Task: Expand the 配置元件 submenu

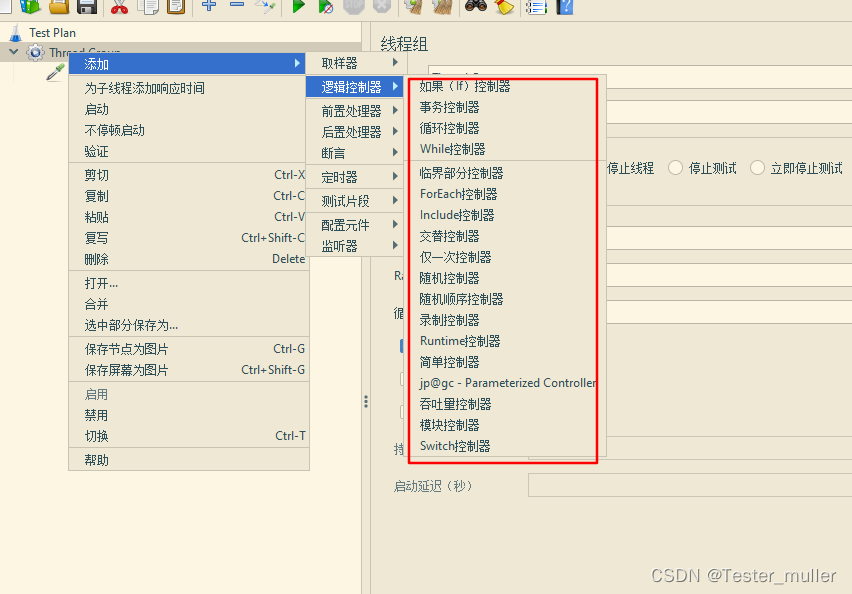Action: [354, 224]
